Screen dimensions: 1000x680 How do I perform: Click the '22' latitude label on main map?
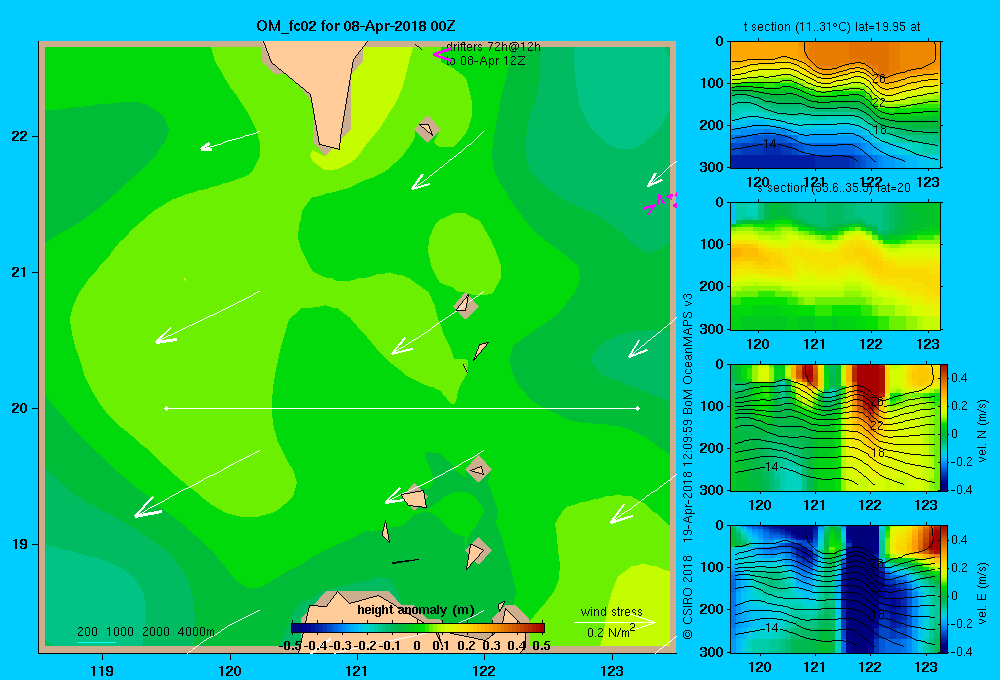(20, 136)
